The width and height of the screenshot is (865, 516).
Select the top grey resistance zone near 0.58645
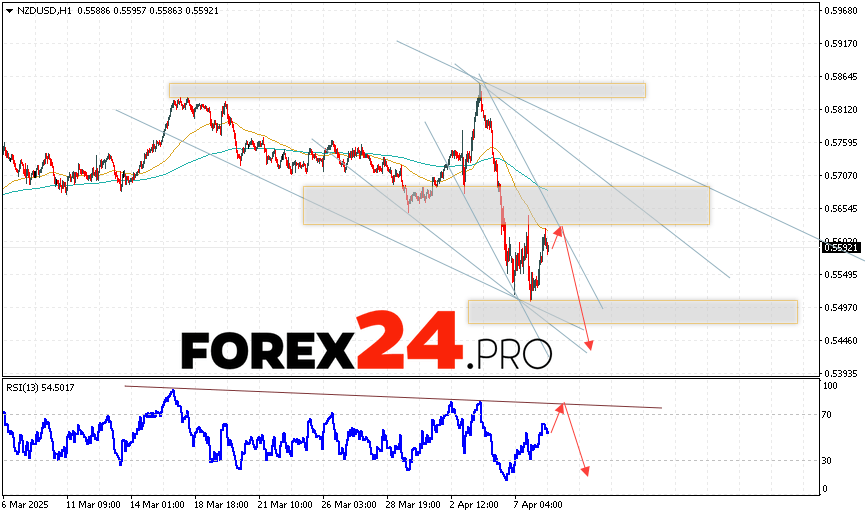coord(406,90)
